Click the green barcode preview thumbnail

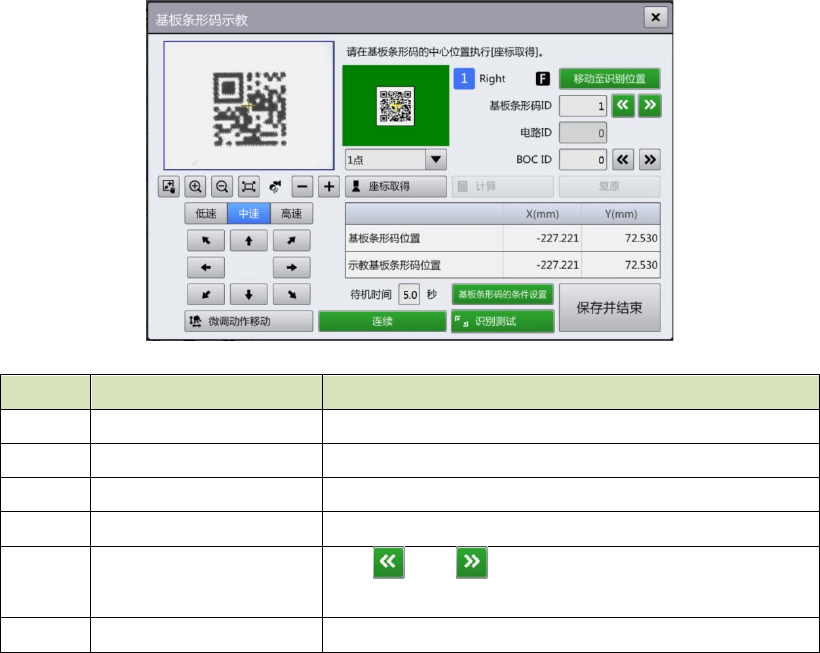(396, 106)
